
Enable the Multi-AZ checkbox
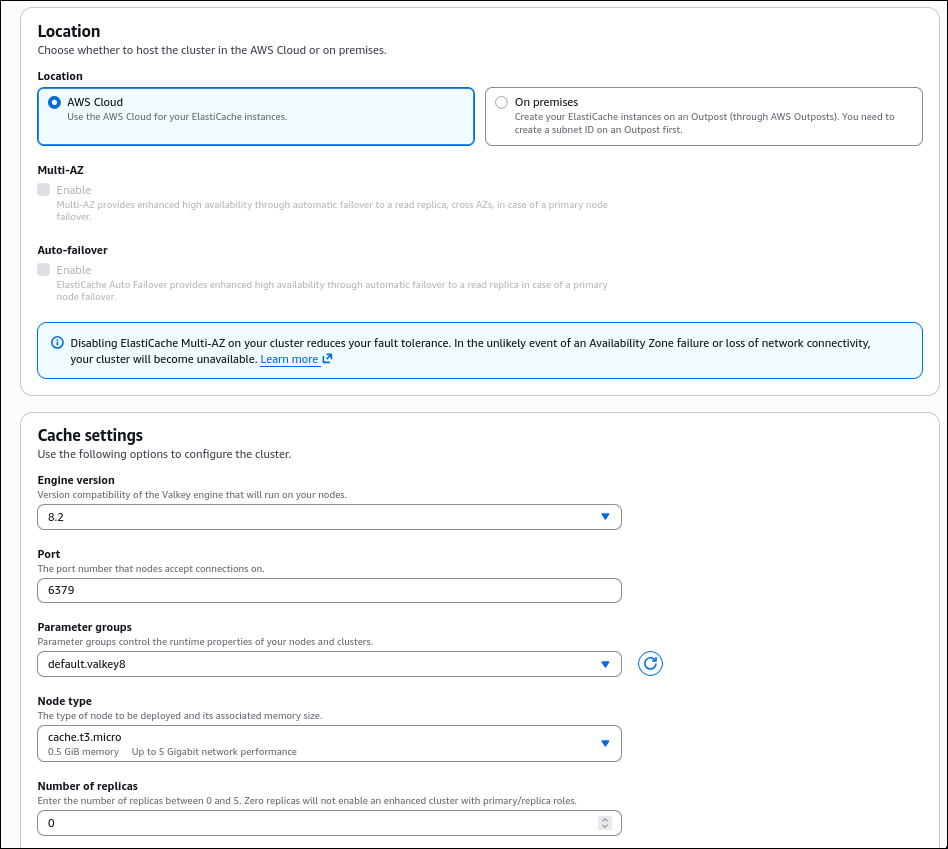pos(41,189)
